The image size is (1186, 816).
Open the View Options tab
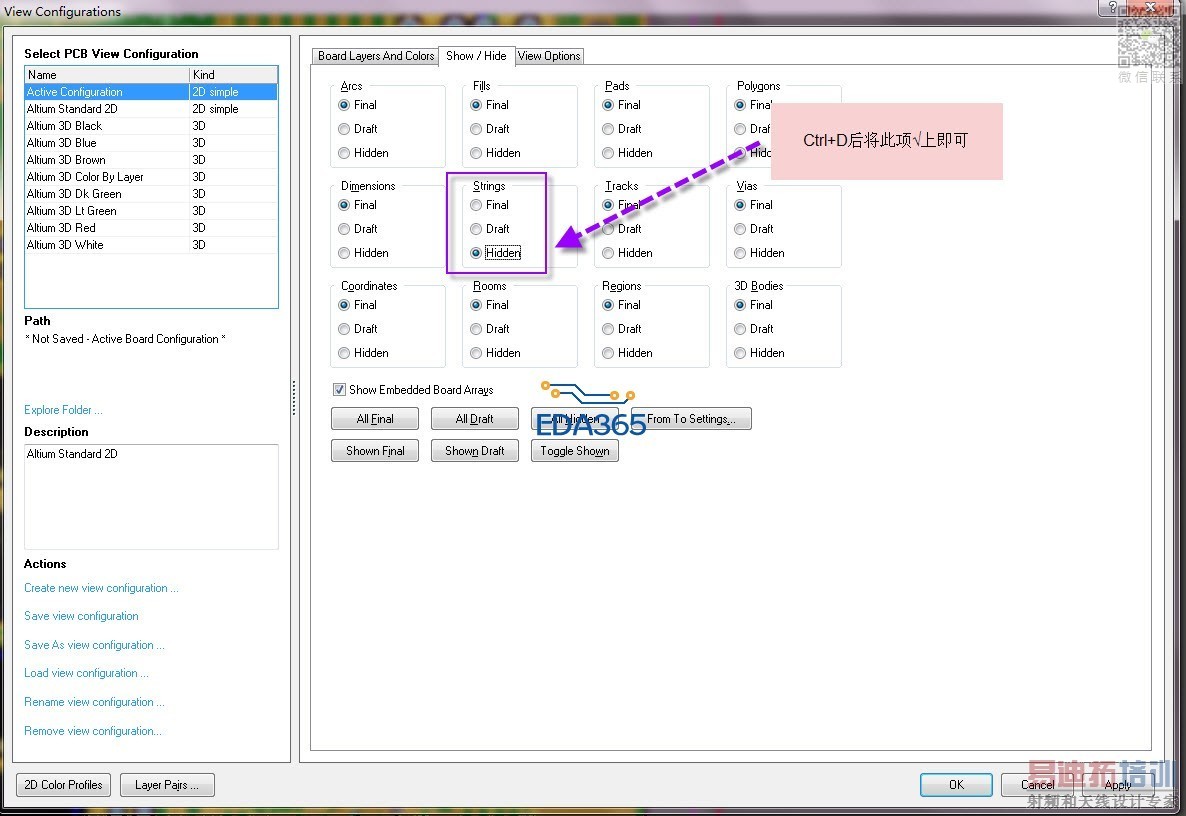pos(549,56)
